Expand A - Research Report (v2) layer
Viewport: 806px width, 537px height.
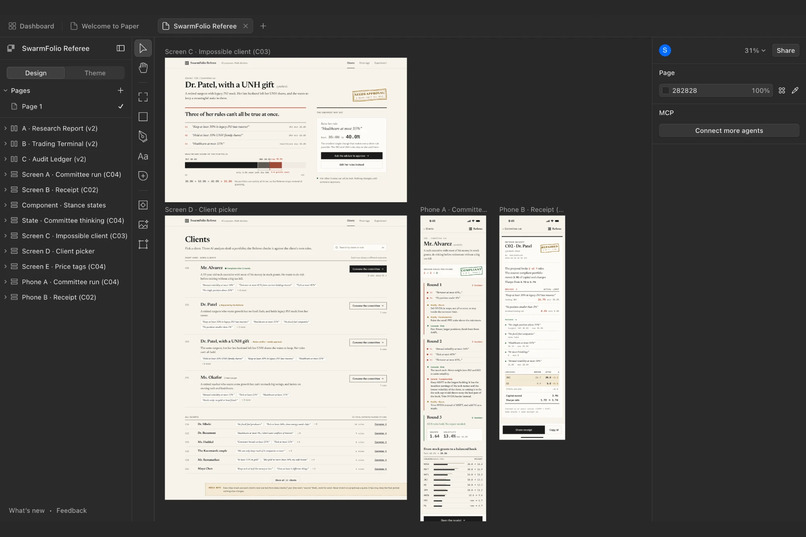[6, 128]
